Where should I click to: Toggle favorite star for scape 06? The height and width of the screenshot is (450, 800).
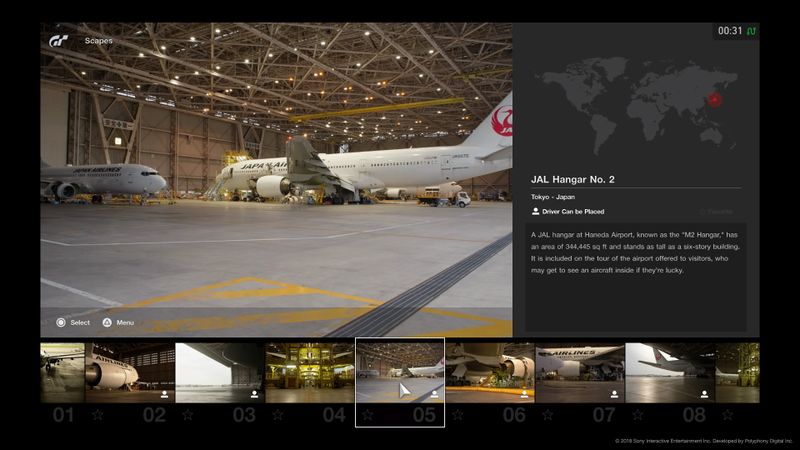coord(547,414)
